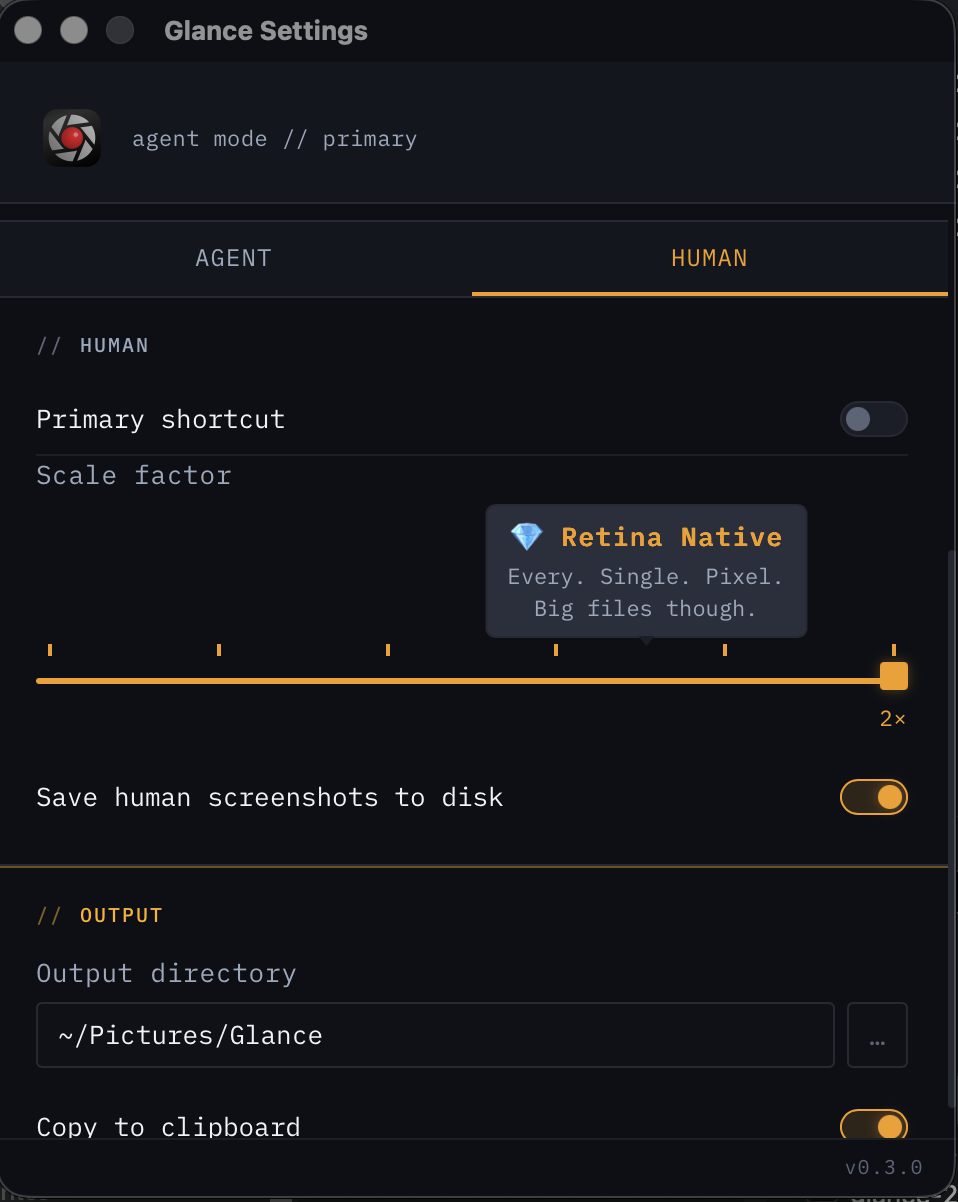Switch to the AGENT tab

click(234, 258)
